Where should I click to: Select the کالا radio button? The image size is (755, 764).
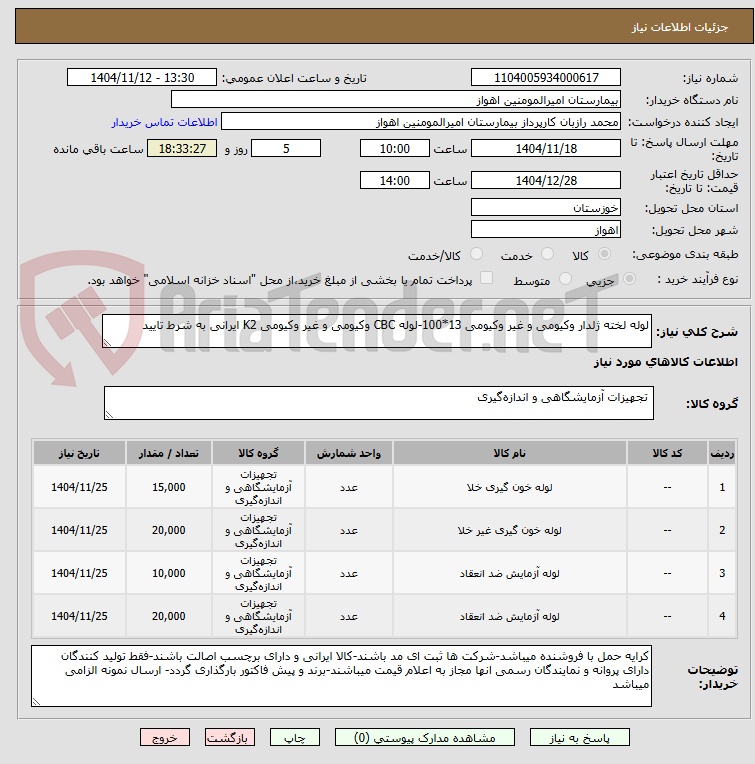click(604, 253)
